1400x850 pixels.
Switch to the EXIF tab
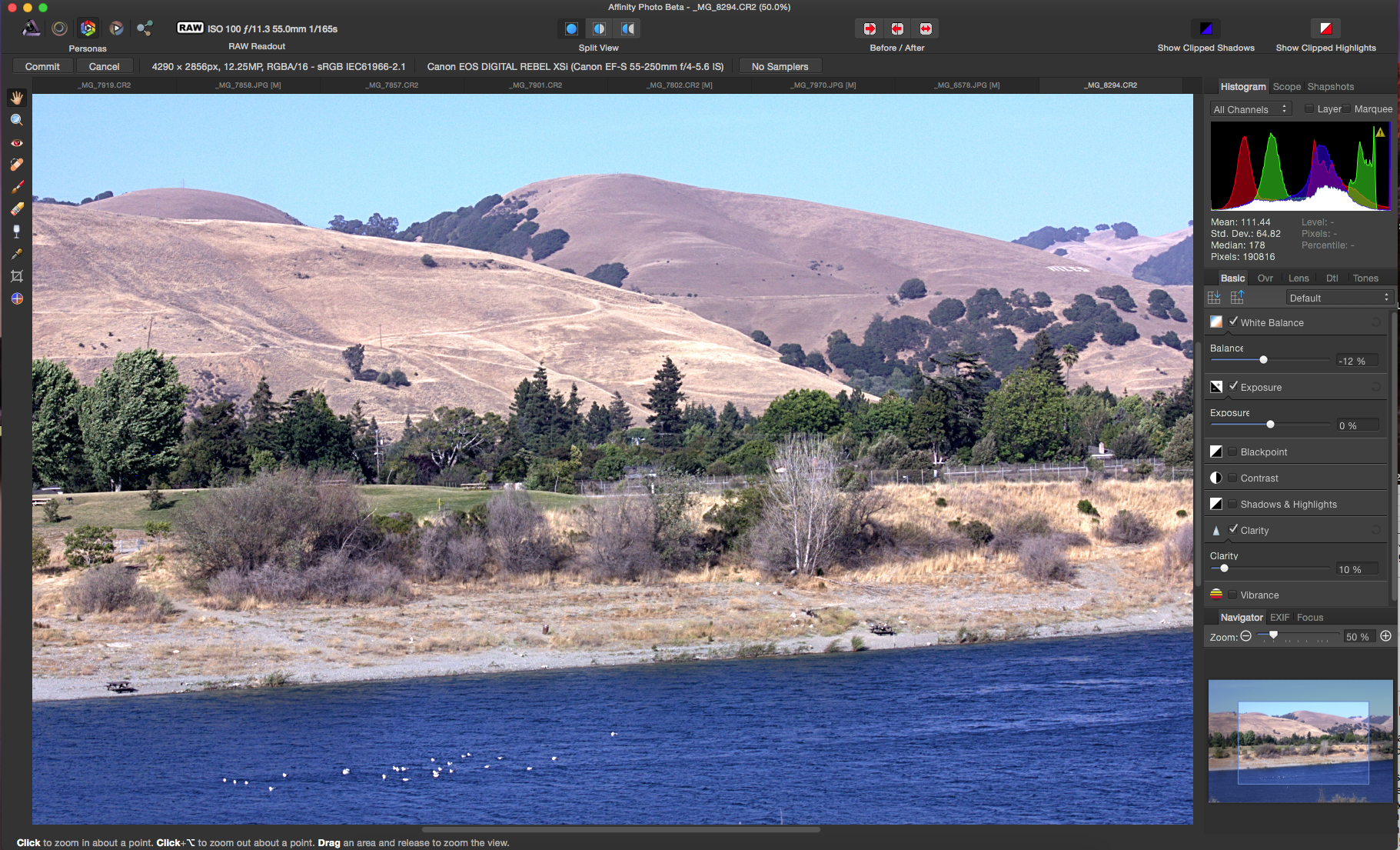point(1279,618)
